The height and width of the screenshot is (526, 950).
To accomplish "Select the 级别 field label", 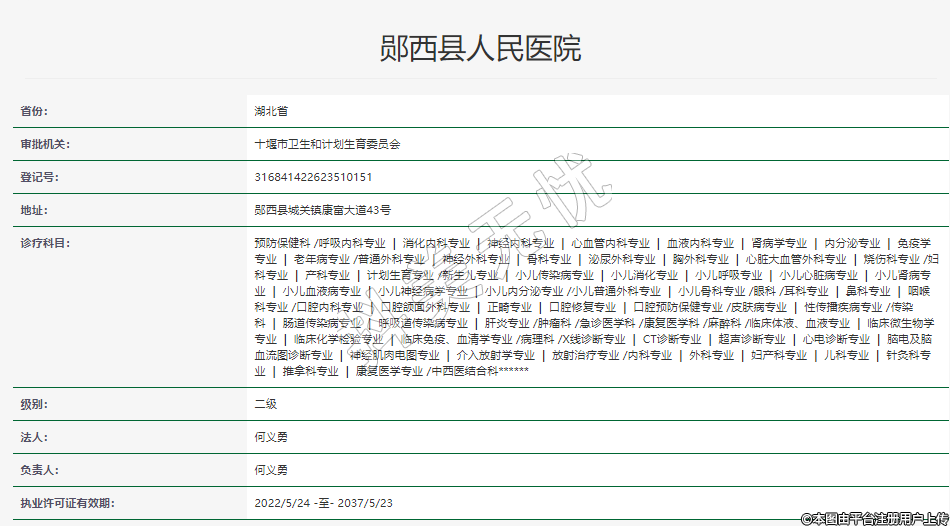I will coord(34,404).
